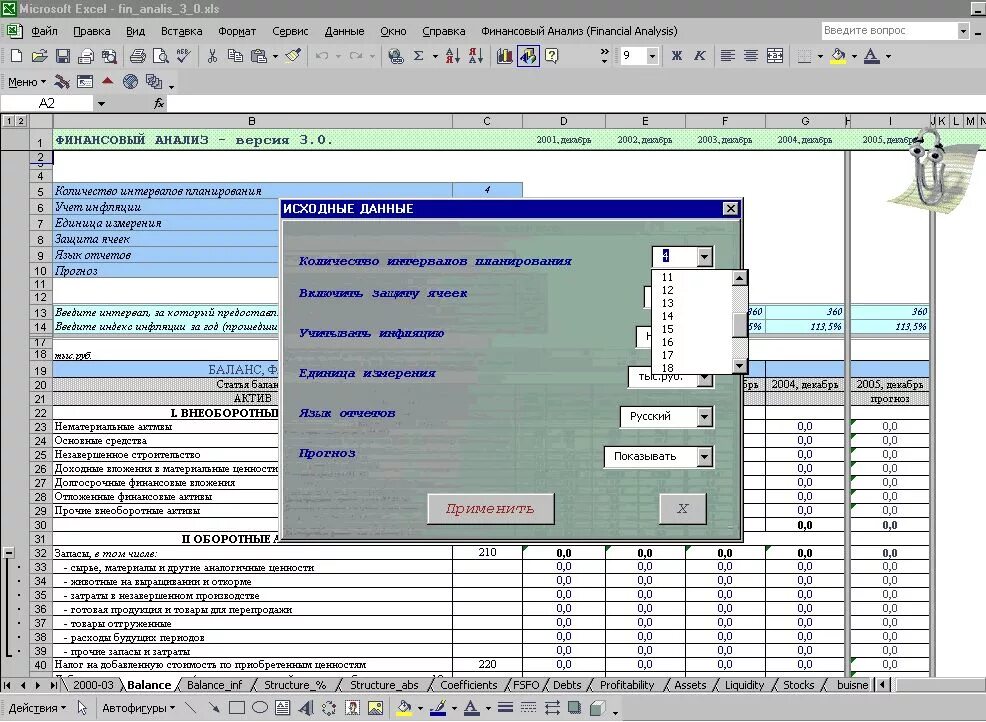
Task: Click the Fill Color paint bucket swatch
Action: pos(838,56)
